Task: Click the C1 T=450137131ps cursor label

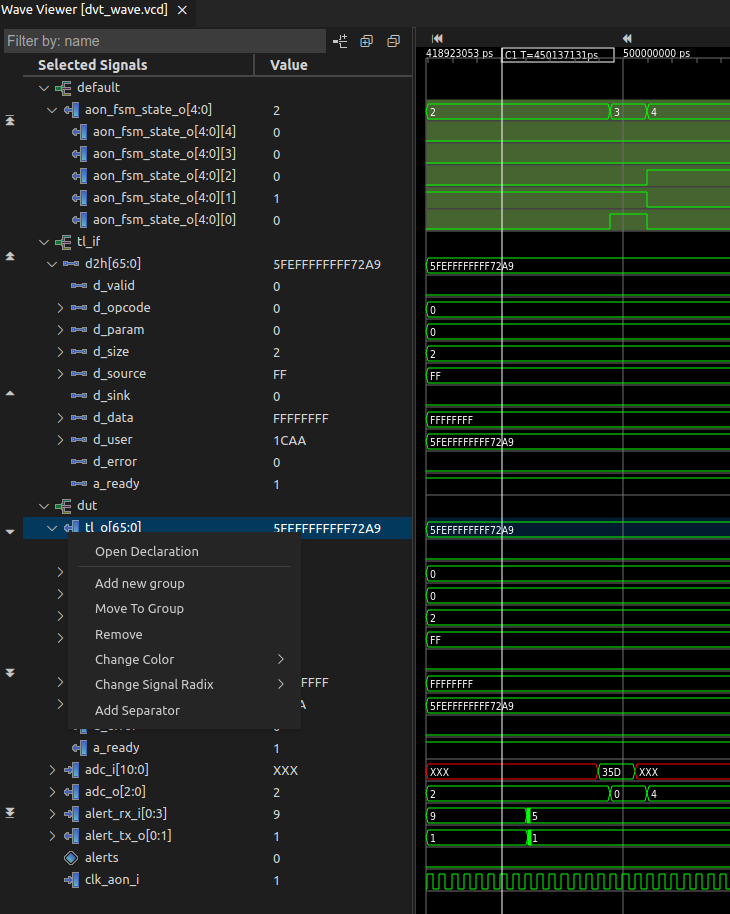Action: (558, 55)
